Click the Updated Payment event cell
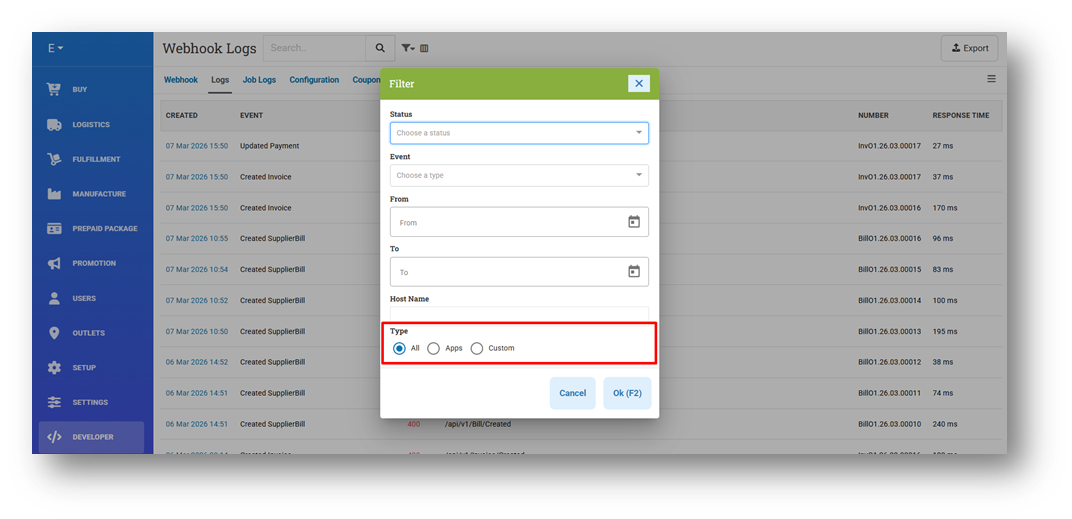Screen dimensions: 1072x519 269,146
